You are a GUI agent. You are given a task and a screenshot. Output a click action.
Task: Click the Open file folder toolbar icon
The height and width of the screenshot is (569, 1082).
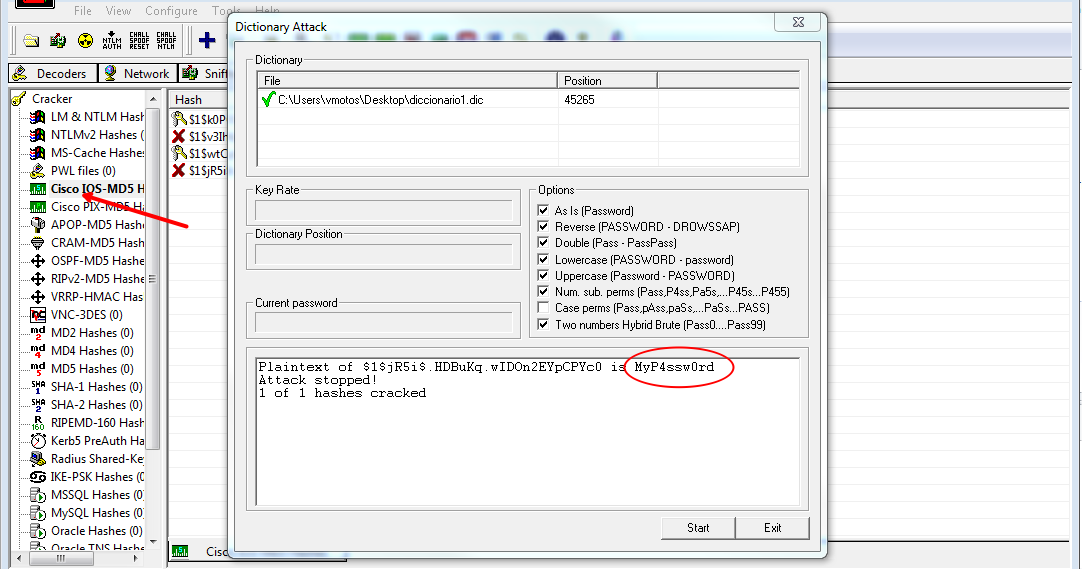[31, 40]
